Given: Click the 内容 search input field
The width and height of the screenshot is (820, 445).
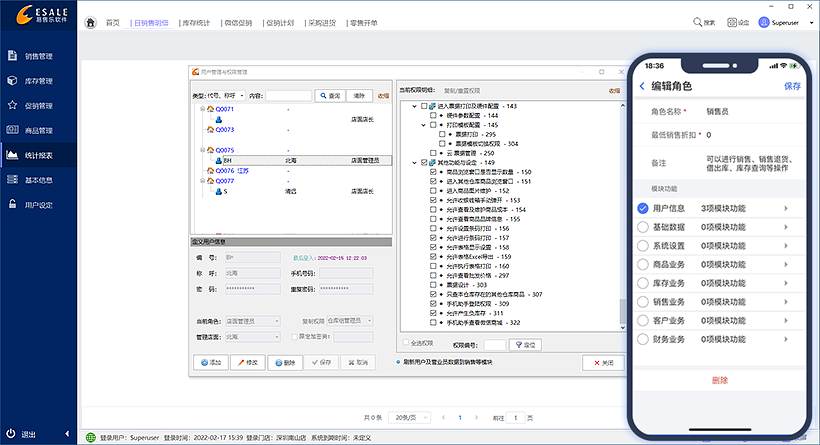Looking at the screenshot, I should click(289, 95).
